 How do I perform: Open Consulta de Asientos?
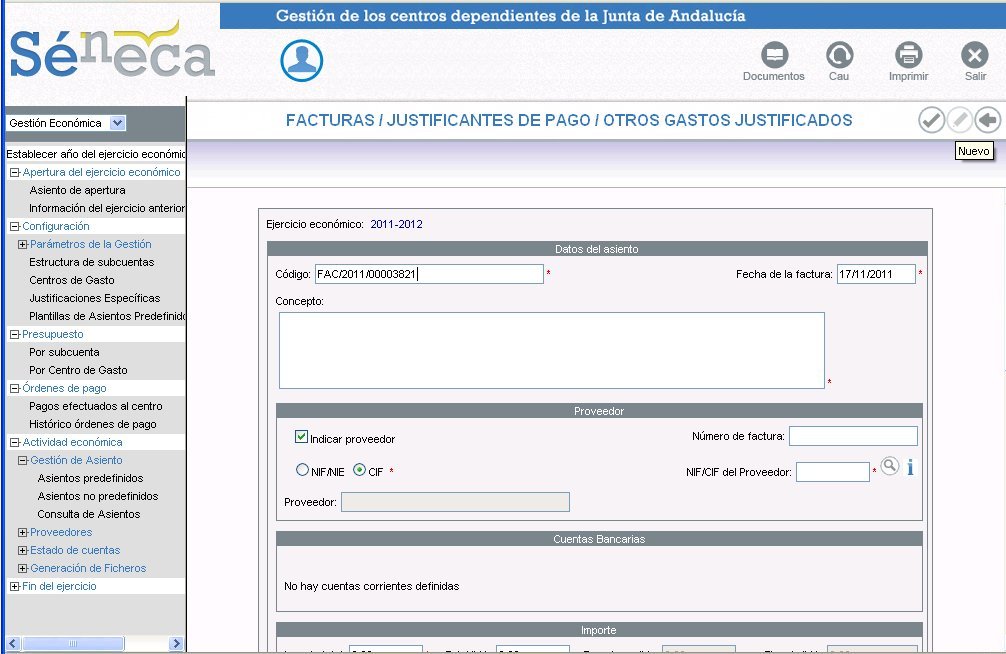(89, 513)
